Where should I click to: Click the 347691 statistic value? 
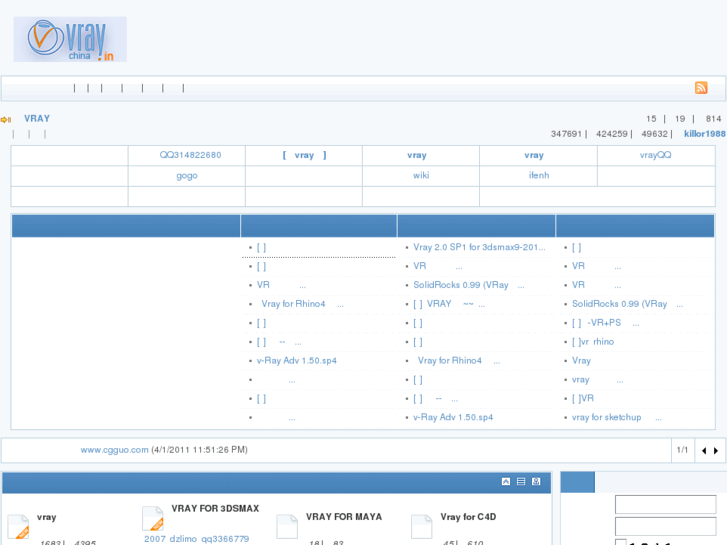(x=566, y=134)
